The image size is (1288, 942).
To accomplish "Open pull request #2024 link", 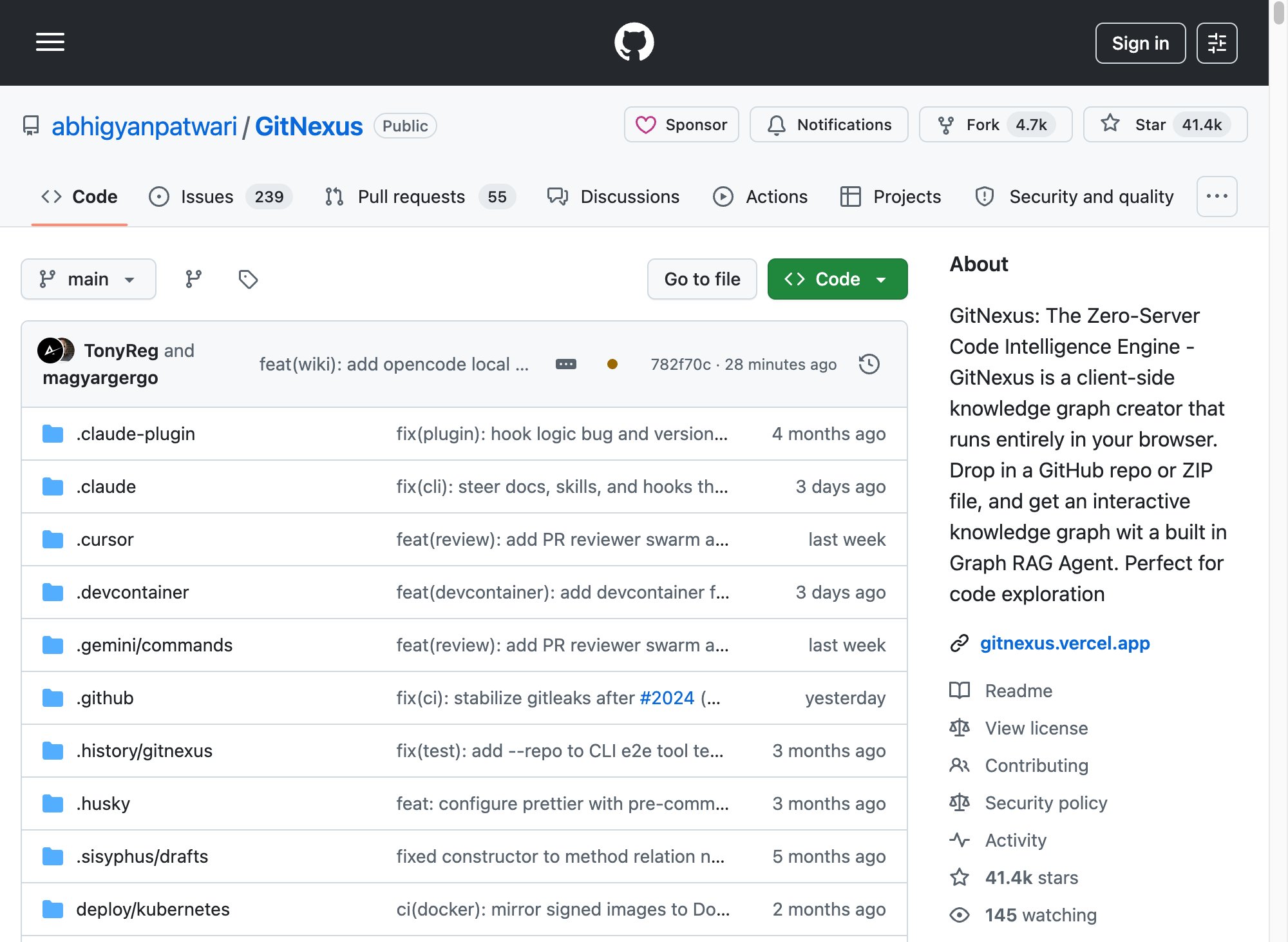I will 667,698.
